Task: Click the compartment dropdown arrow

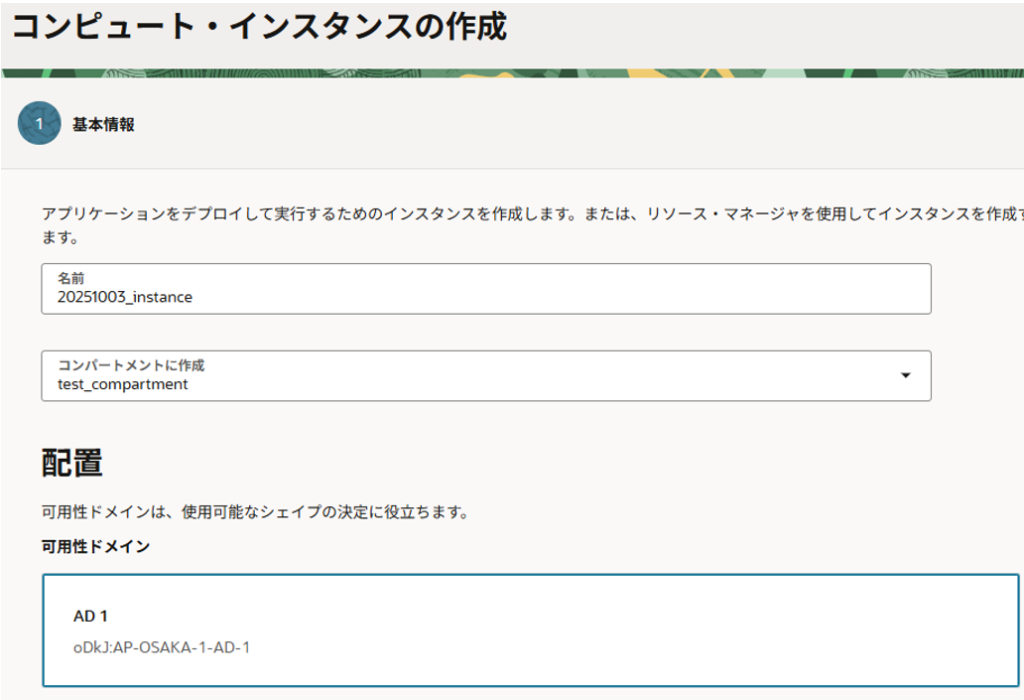Action: tap(905, 375)
